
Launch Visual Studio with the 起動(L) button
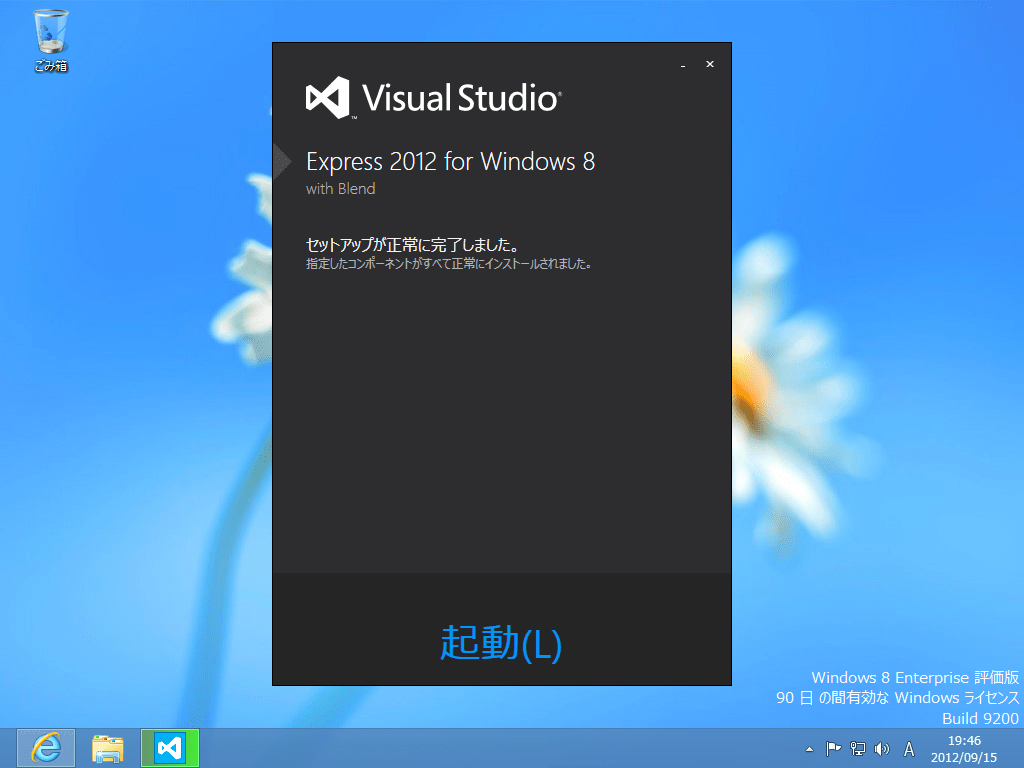(501, 643)
